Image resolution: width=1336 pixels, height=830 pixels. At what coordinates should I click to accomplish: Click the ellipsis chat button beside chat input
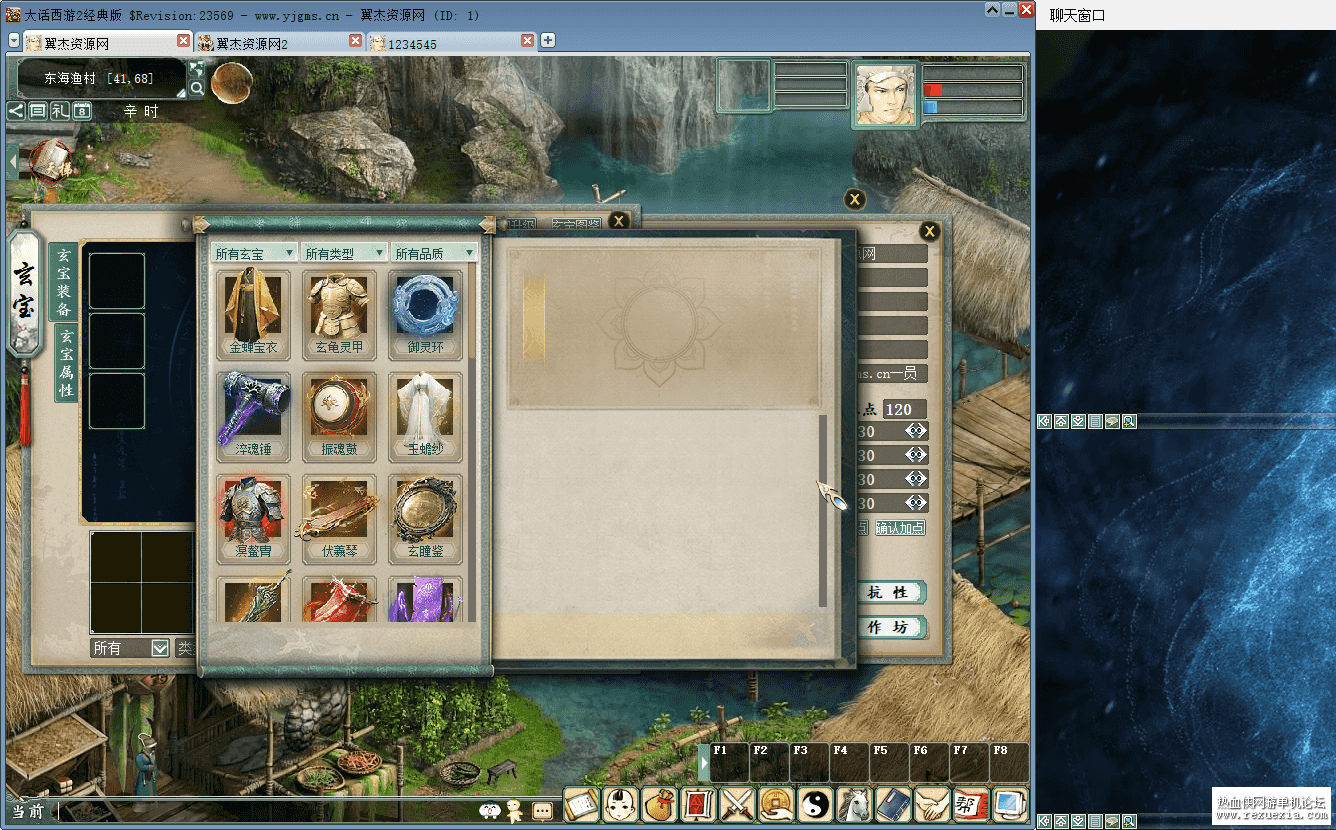[x=542, y=811]
